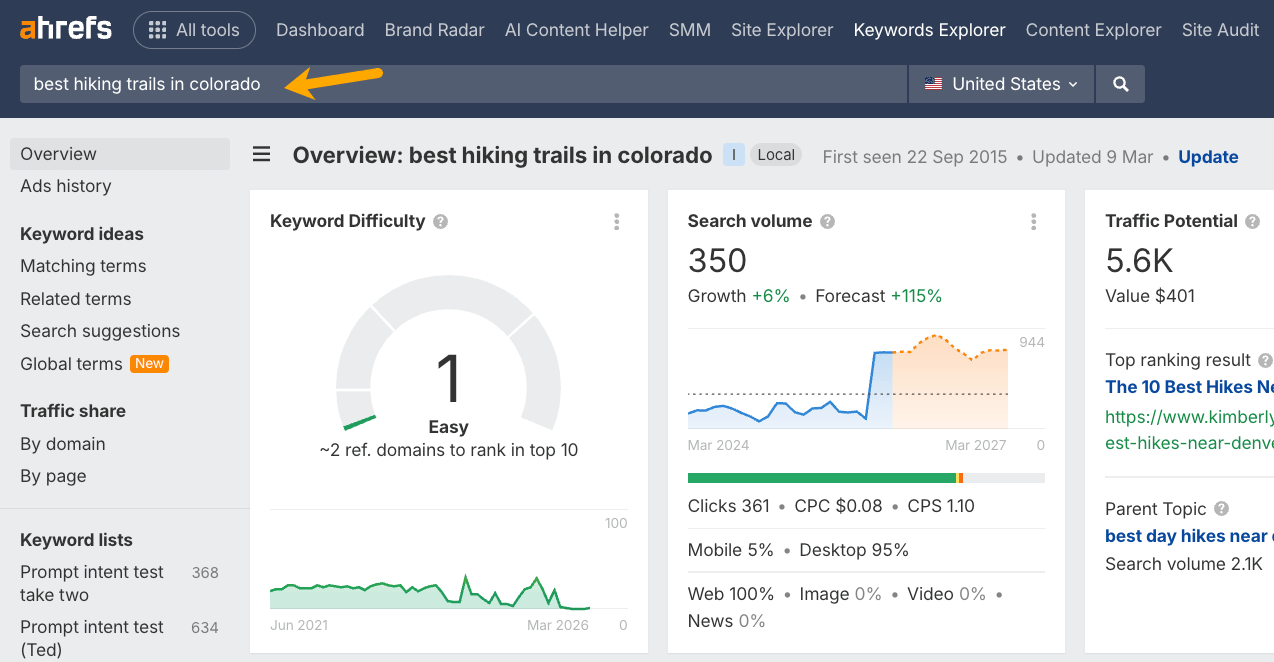Switch to Site Explorer
This screenshot has width=1274, height=662.
[x=781, y=30]
